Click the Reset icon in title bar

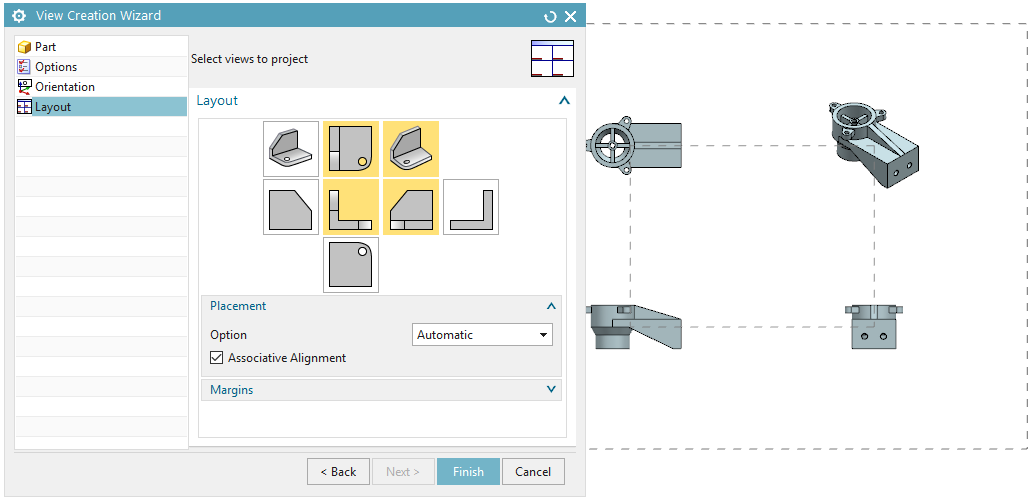click(x=550, y=17)
